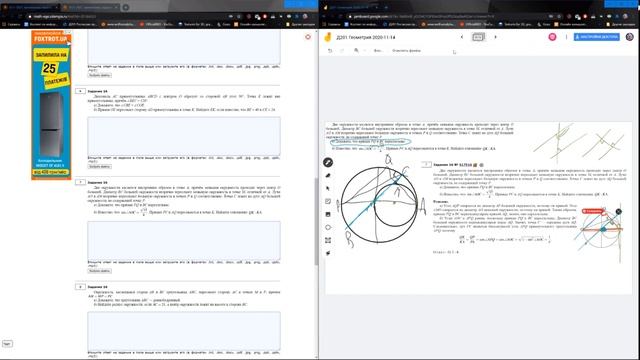Open the three-dot more menu in Jamboard
The height and width of the screenshot is (360, 640).
click(566, 37)
